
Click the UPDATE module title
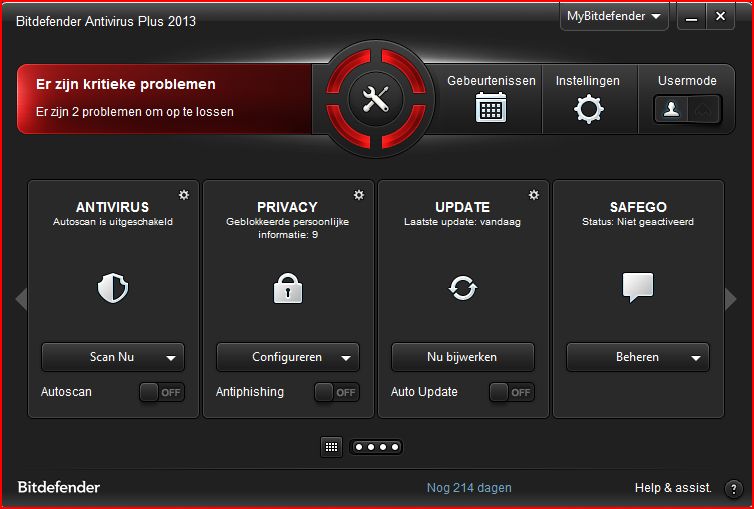[x=462, y=207]
